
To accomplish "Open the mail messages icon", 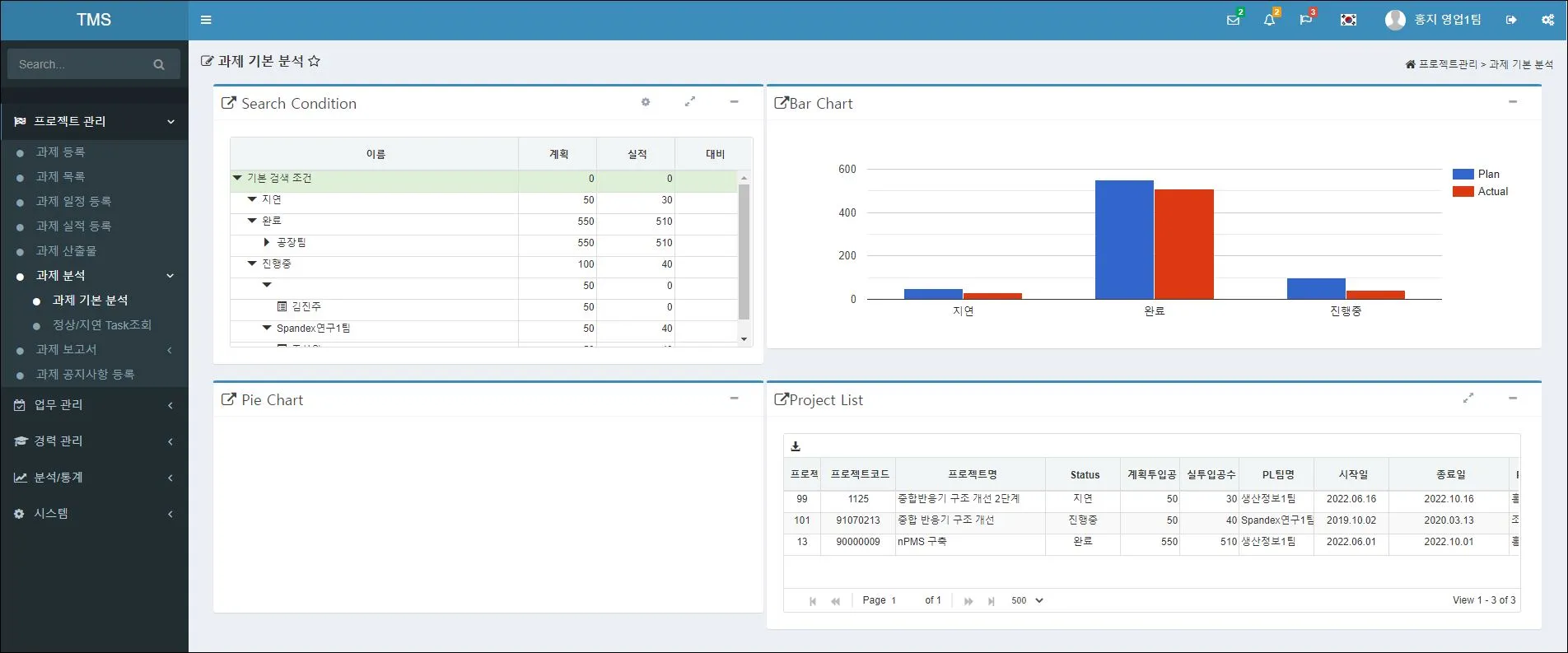I will (x=1233, y=20).
